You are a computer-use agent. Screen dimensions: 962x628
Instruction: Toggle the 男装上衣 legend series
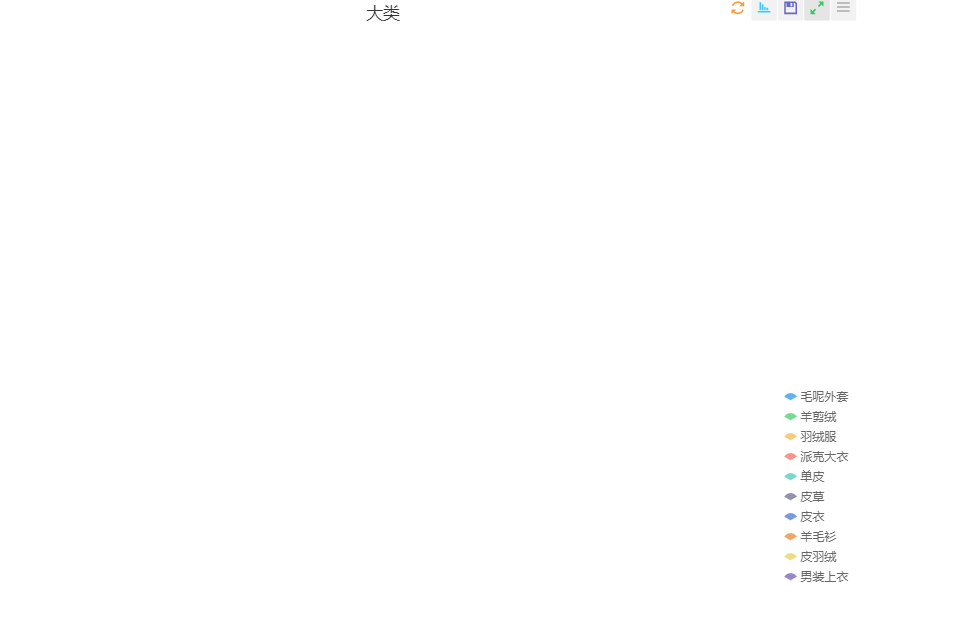tap(817, 577)
